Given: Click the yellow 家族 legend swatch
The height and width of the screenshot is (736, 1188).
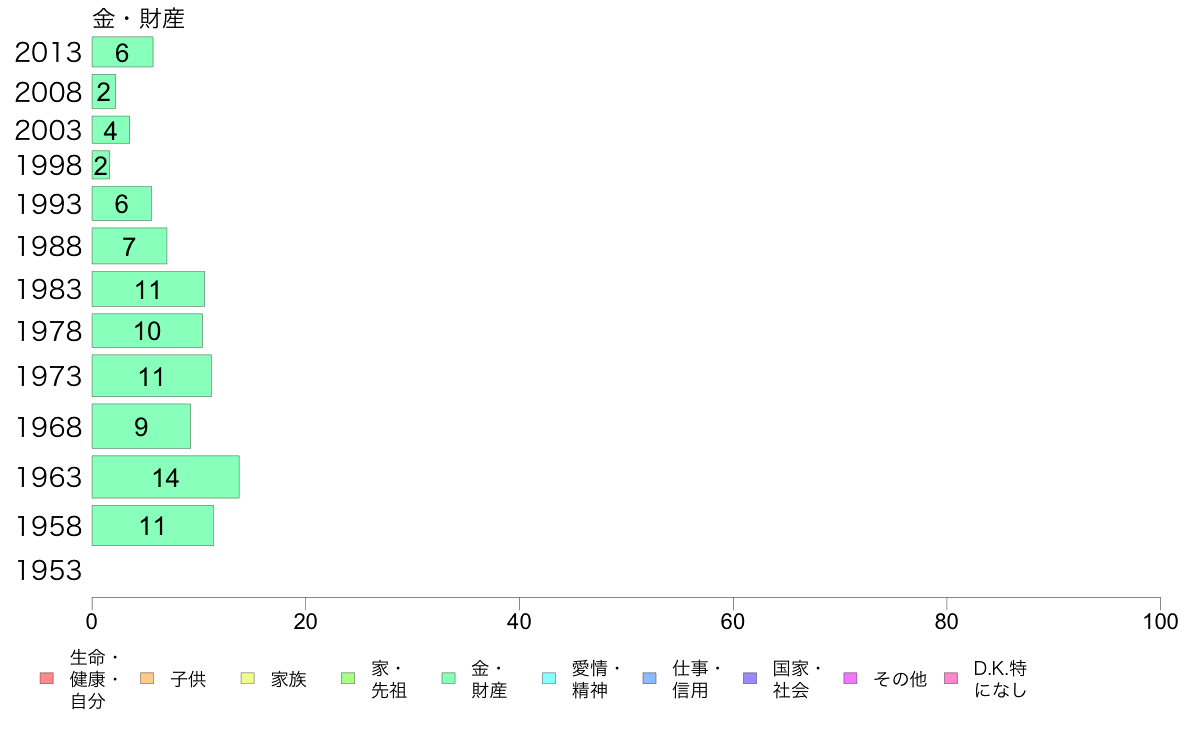Looking at the screenshot, I should 248,678.
